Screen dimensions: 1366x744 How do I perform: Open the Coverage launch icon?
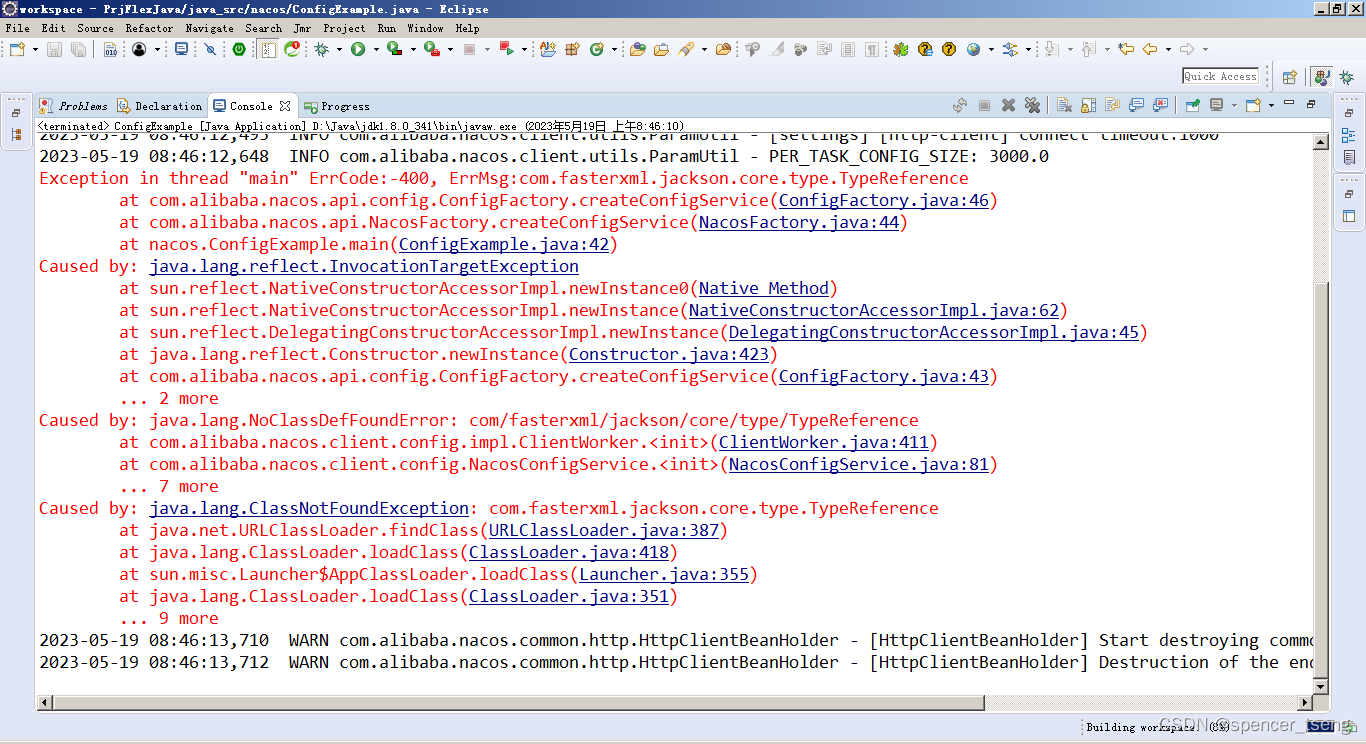click(393, 49)
